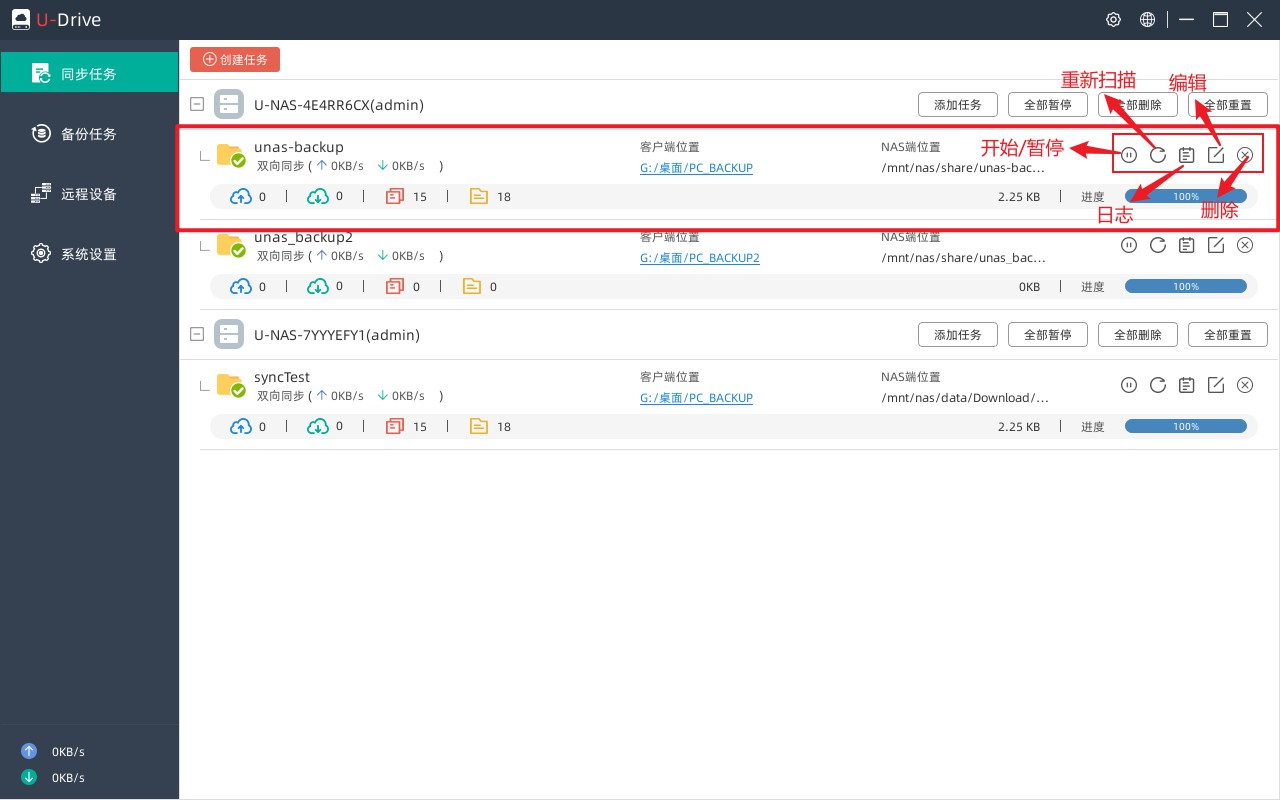The height and width of the screenshot is (800, 1280).
Task: Edit the unas_backup2 sync task
Action: tap(1216, 245)
